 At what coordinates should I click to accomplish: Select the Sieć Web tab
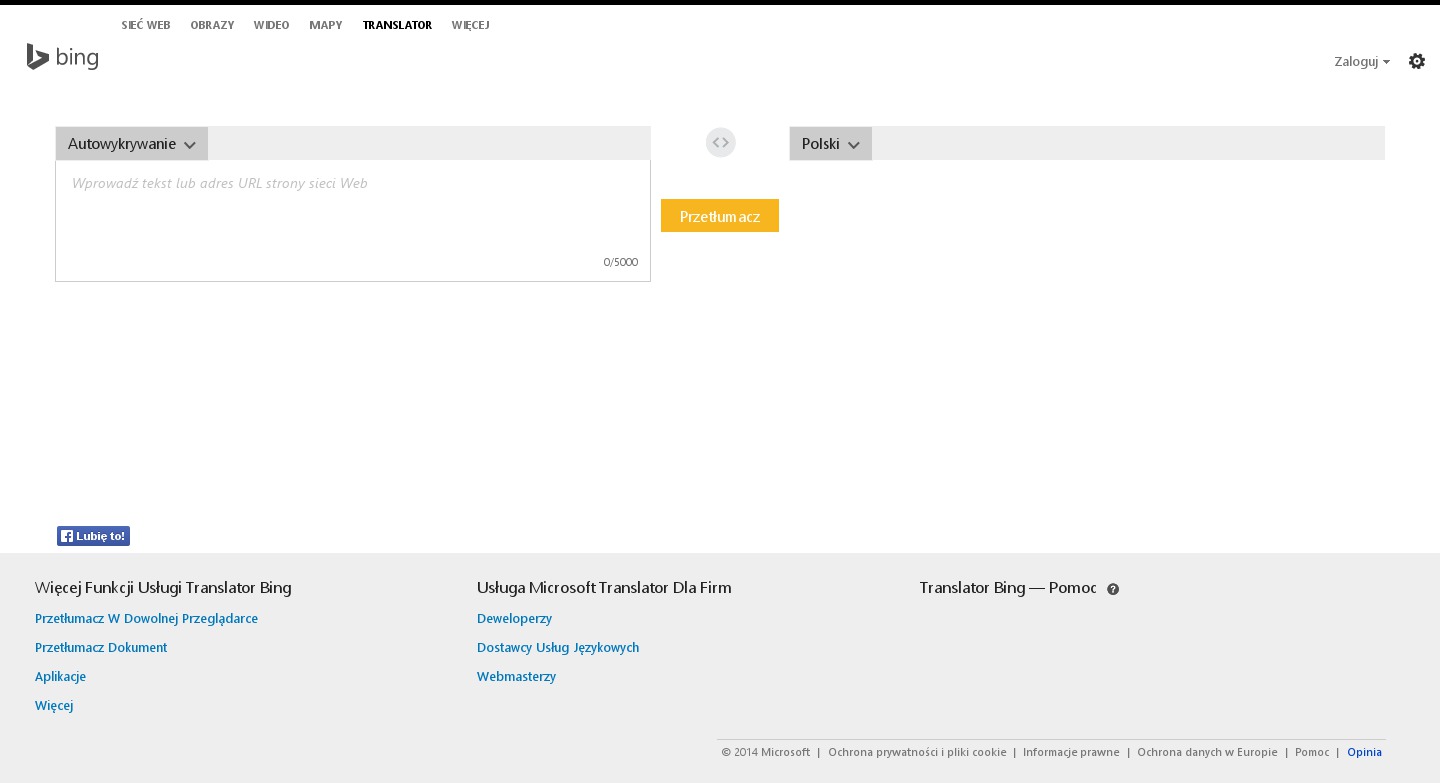(146, 25)
